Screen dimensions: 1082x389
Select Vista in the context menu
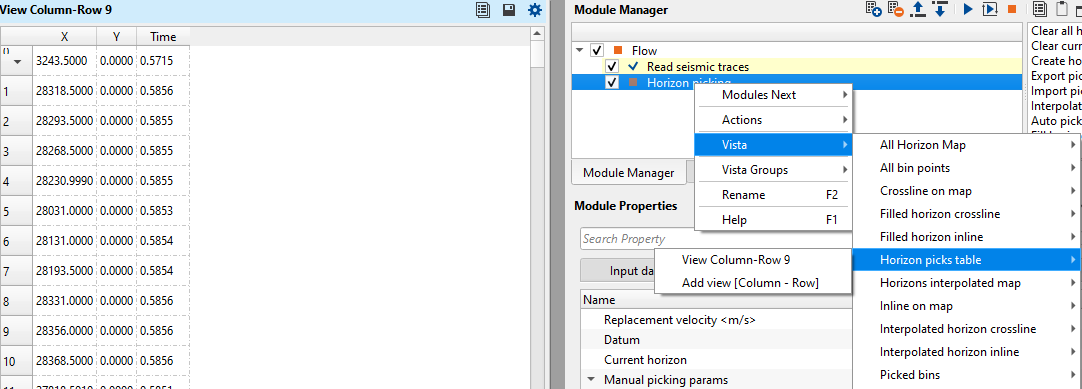pos(773,145)
